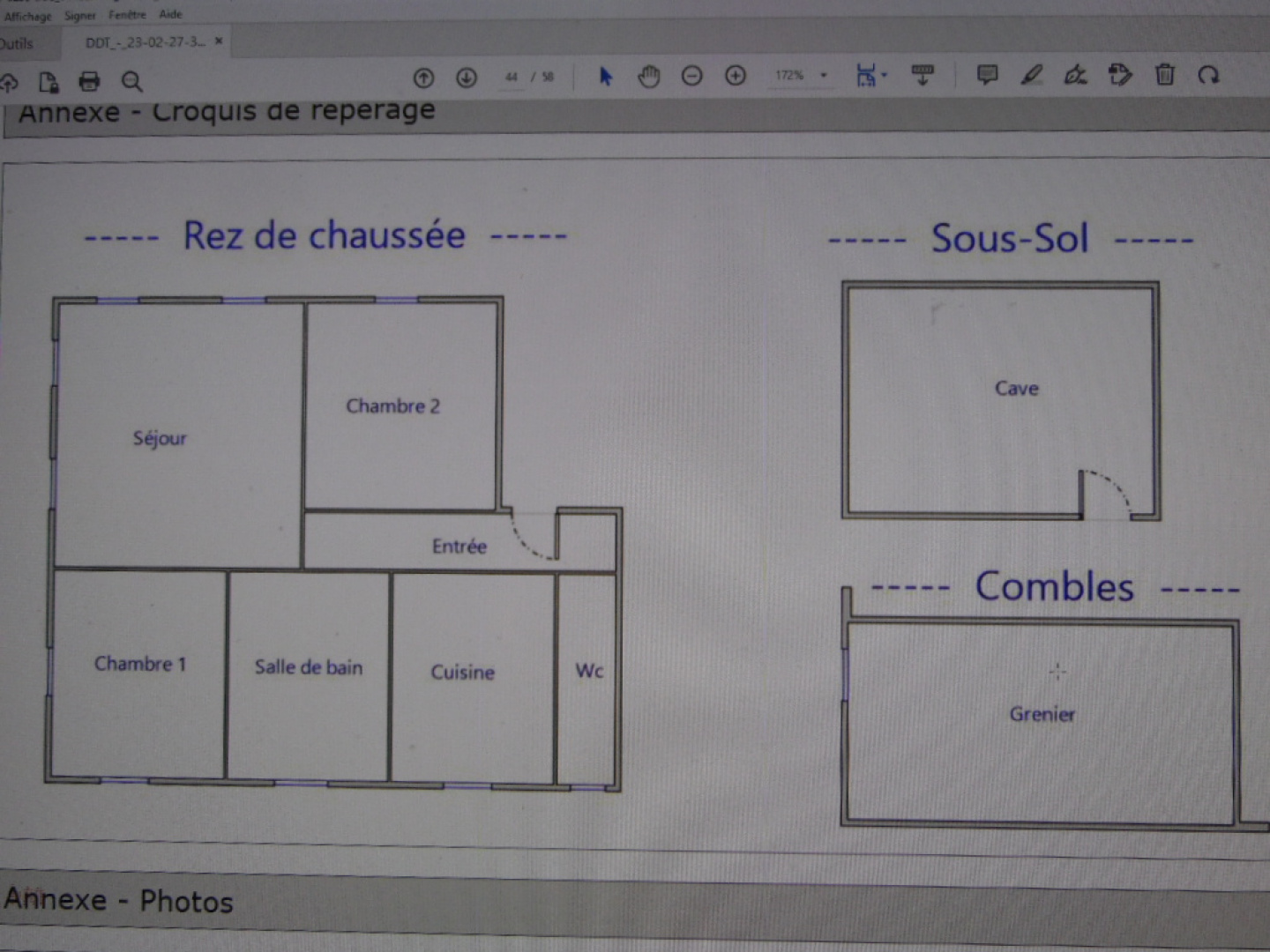Go to previous page arrow
This screenshot has width=1270, height=952.
pos(424,78)
